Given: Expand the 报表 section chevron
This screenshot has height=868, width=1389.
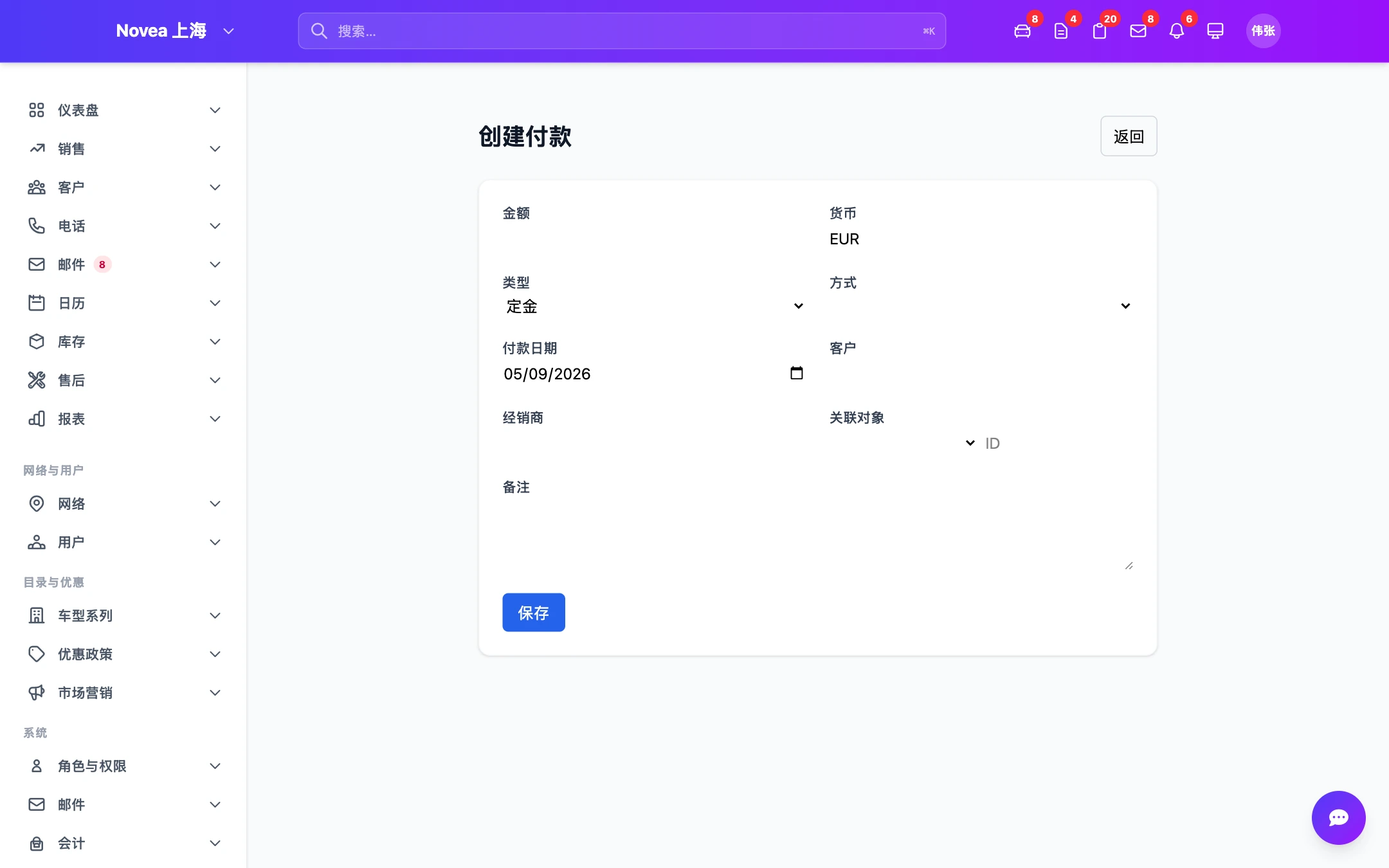Looking at the screenshot, I should (215, 419).
